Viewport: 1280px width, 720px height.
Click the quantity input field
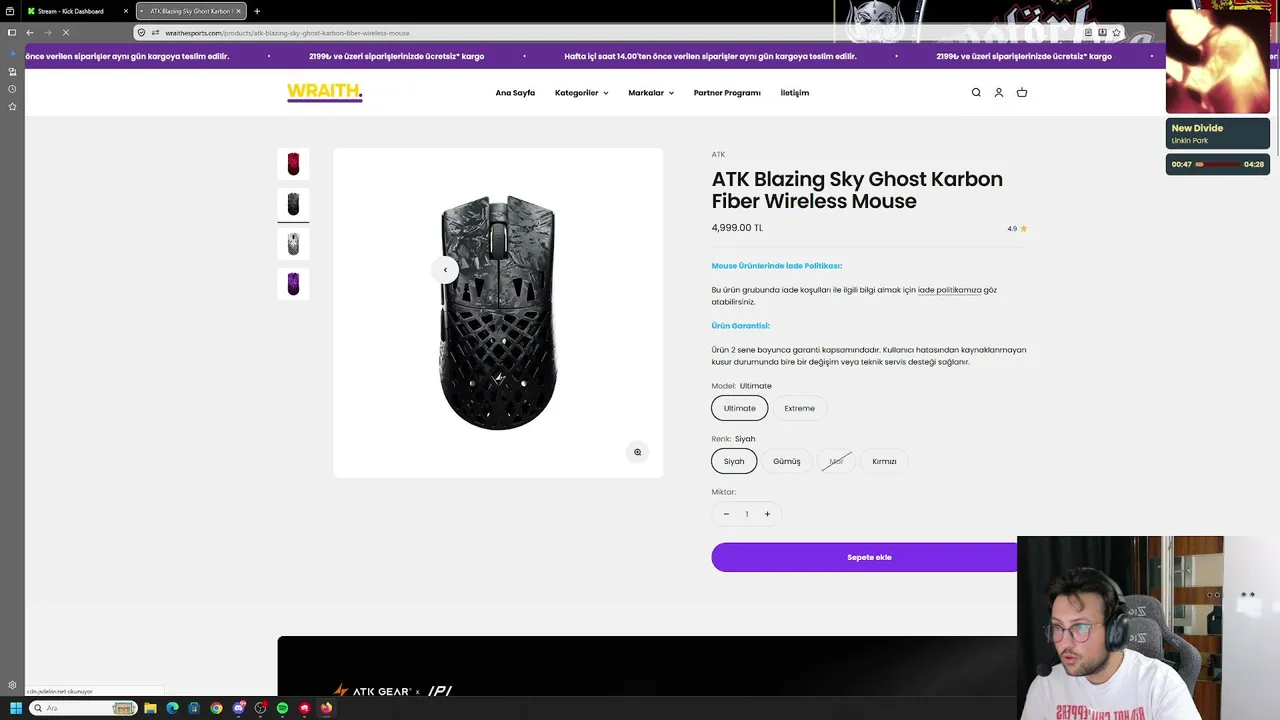(x=746, y=514)
